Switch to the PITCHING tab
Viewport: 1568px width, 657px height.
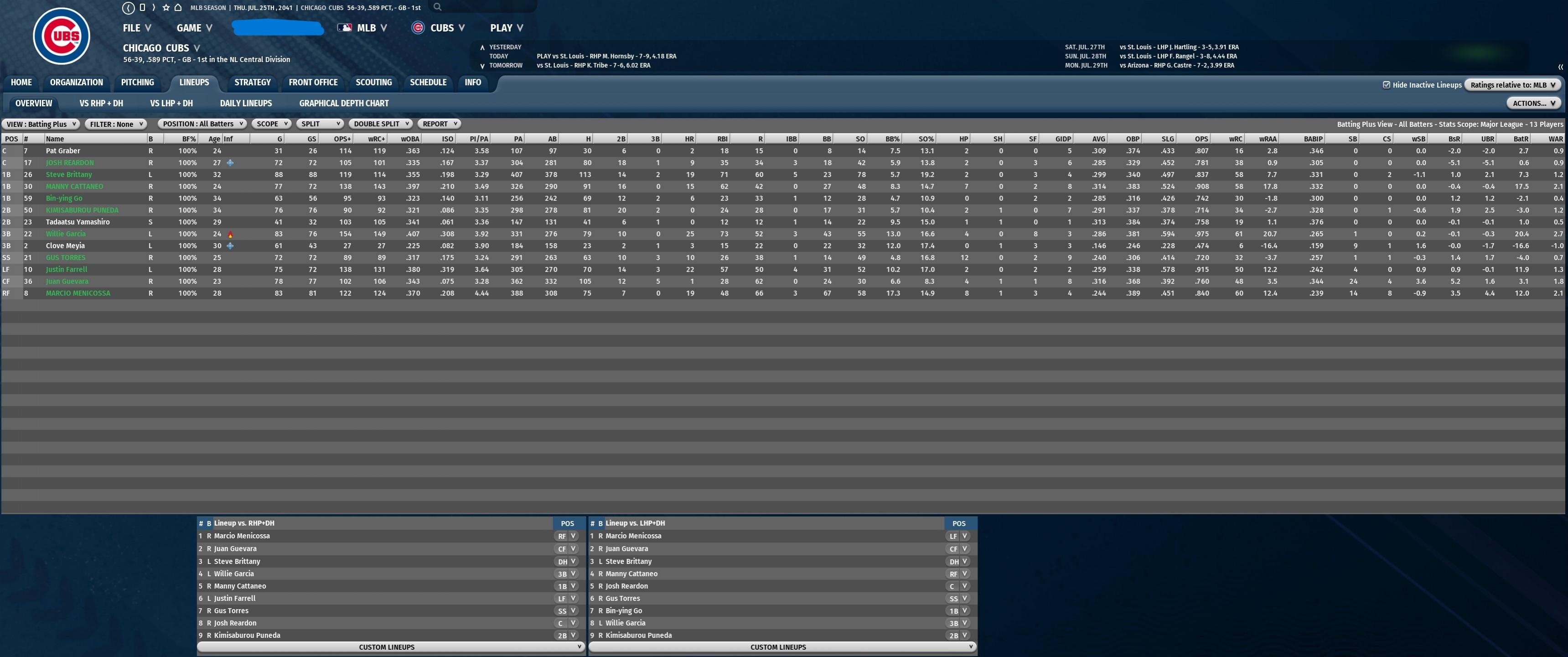tap(137, 82)
